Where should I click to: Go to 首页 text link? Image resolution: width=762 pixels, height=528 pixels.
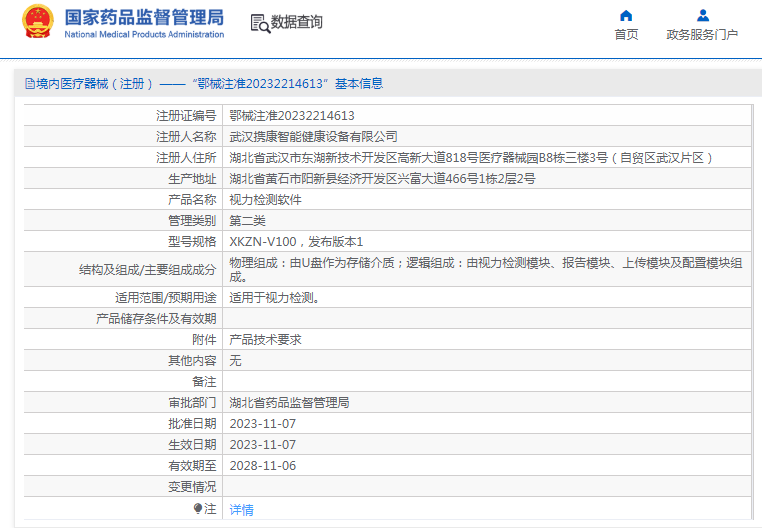(626, 35)
